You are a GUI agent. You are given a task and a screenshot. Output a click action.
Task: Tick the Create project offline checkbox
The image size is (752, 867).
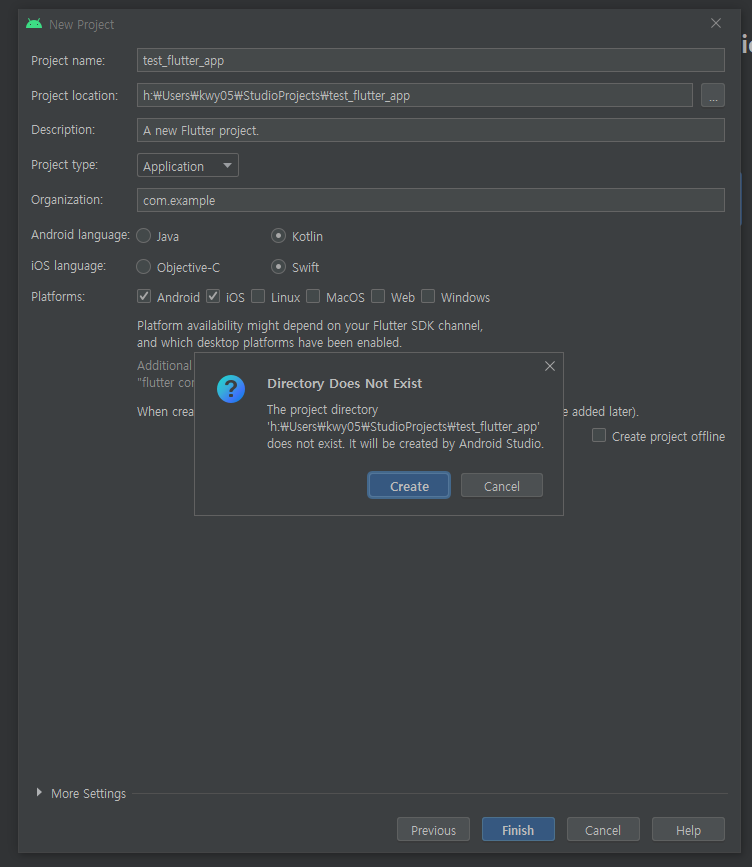[599, 435]
